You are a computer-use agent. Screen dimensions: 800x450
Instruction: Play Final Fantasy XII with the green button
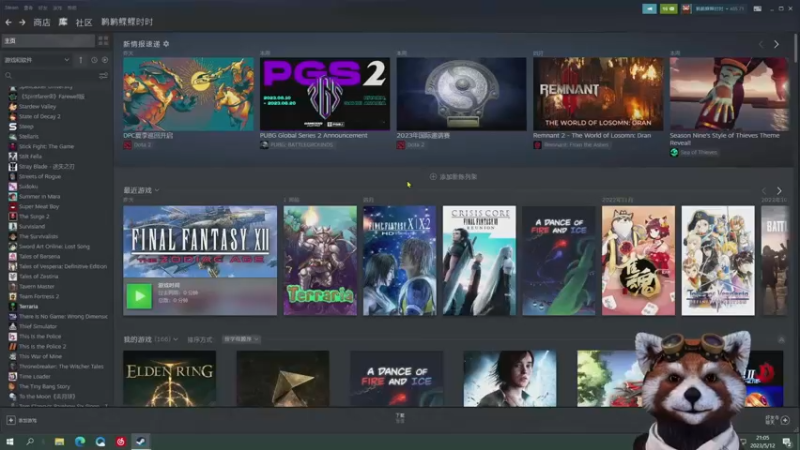point(139,296)
